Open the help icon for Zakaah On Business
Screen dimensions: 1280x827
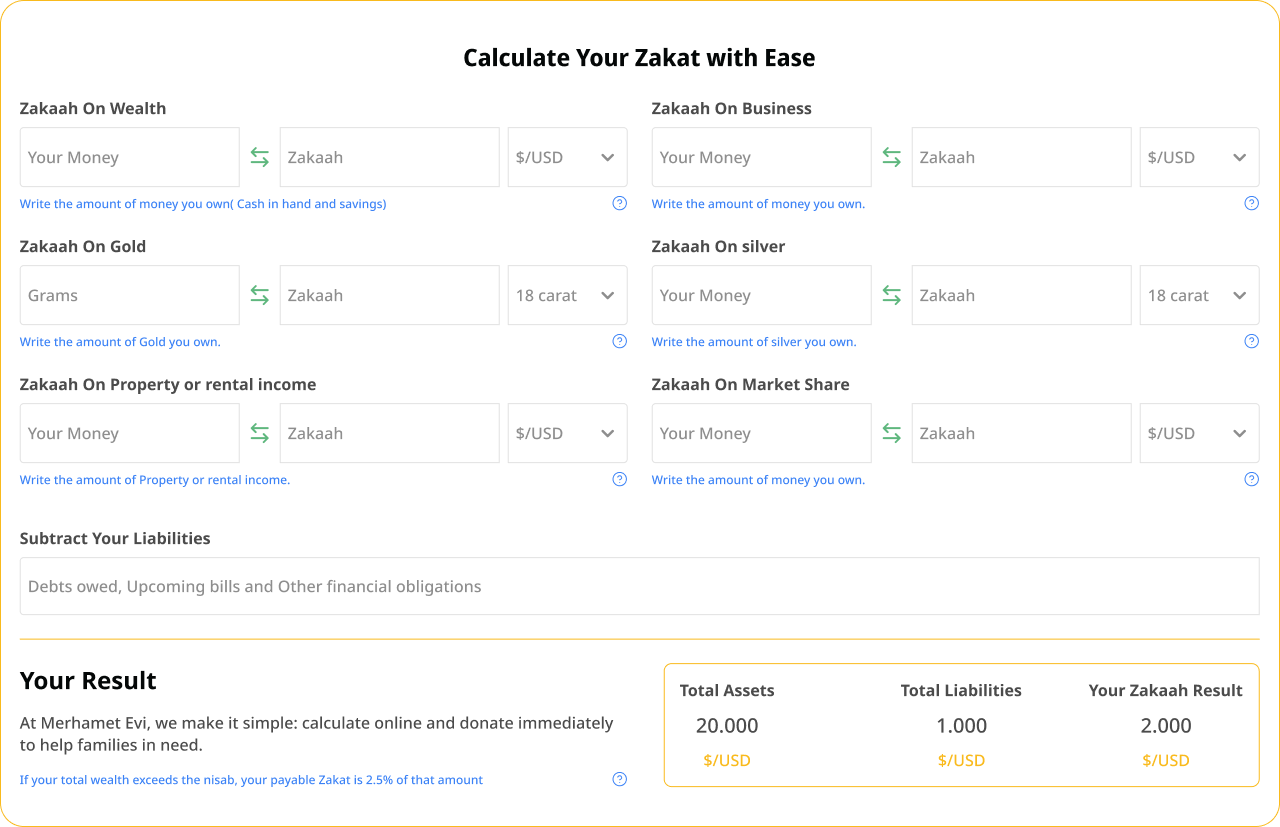click(1251, 203)
